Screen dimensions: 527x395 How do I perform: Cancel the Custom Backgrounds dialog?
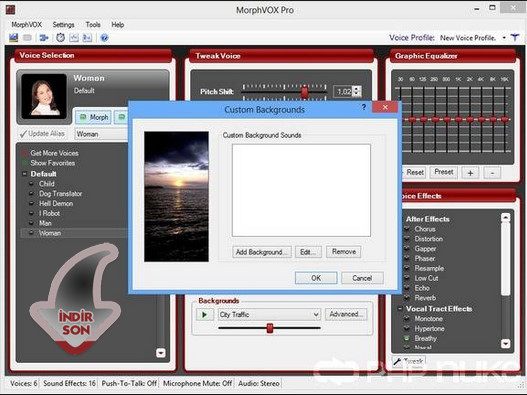click(362, 278)
